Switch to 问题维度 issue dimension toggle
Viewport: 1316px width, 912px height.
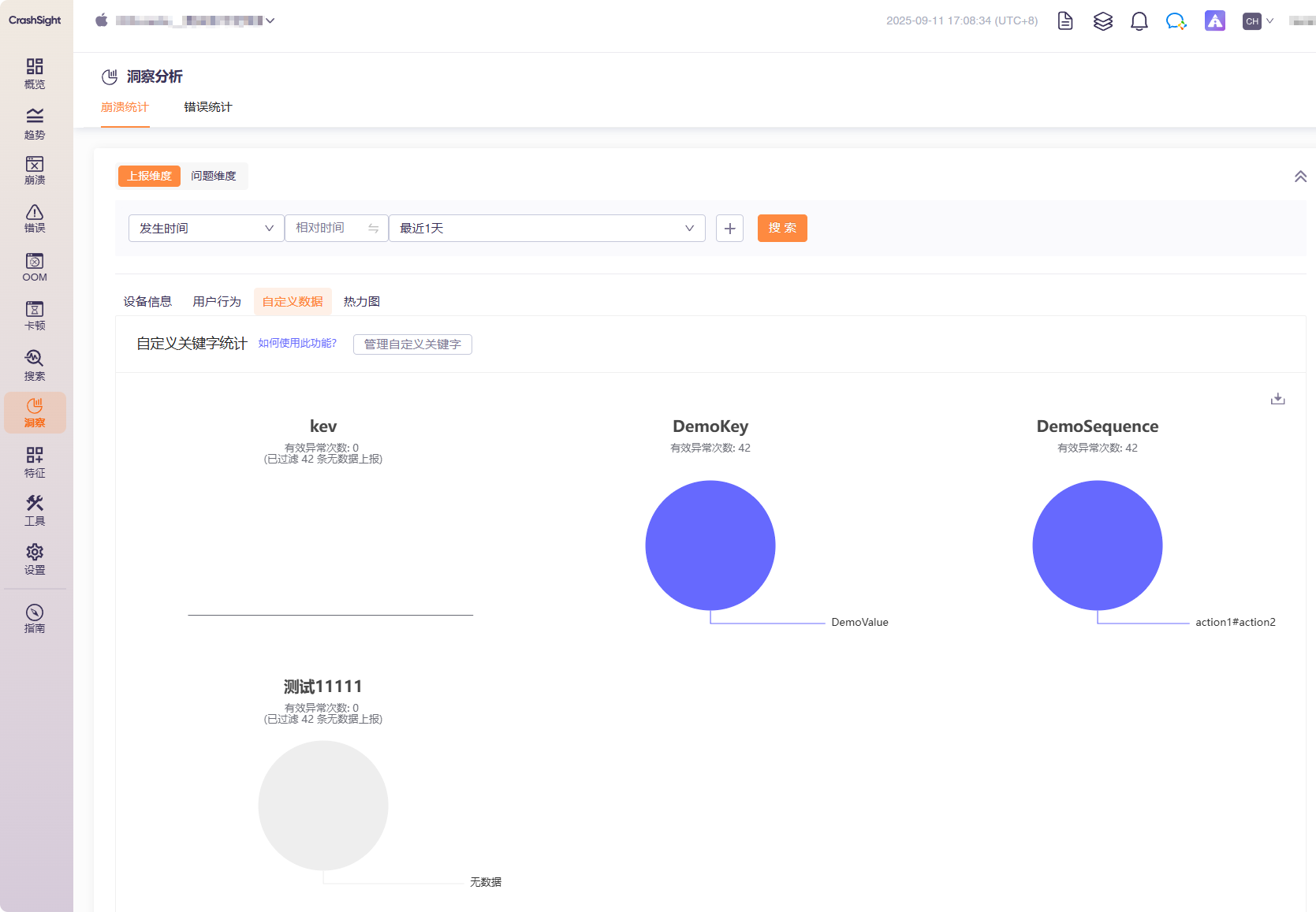coord(214,176)
